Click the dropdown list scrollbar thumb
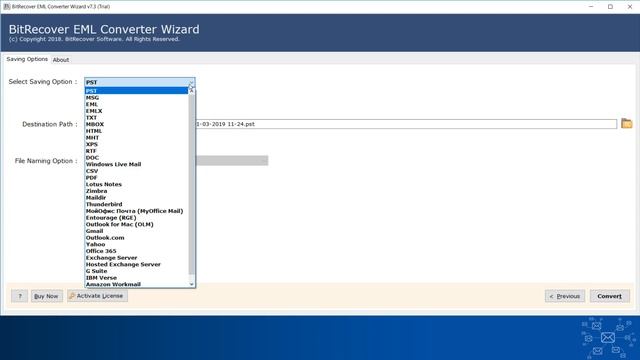 coord(191,184)
